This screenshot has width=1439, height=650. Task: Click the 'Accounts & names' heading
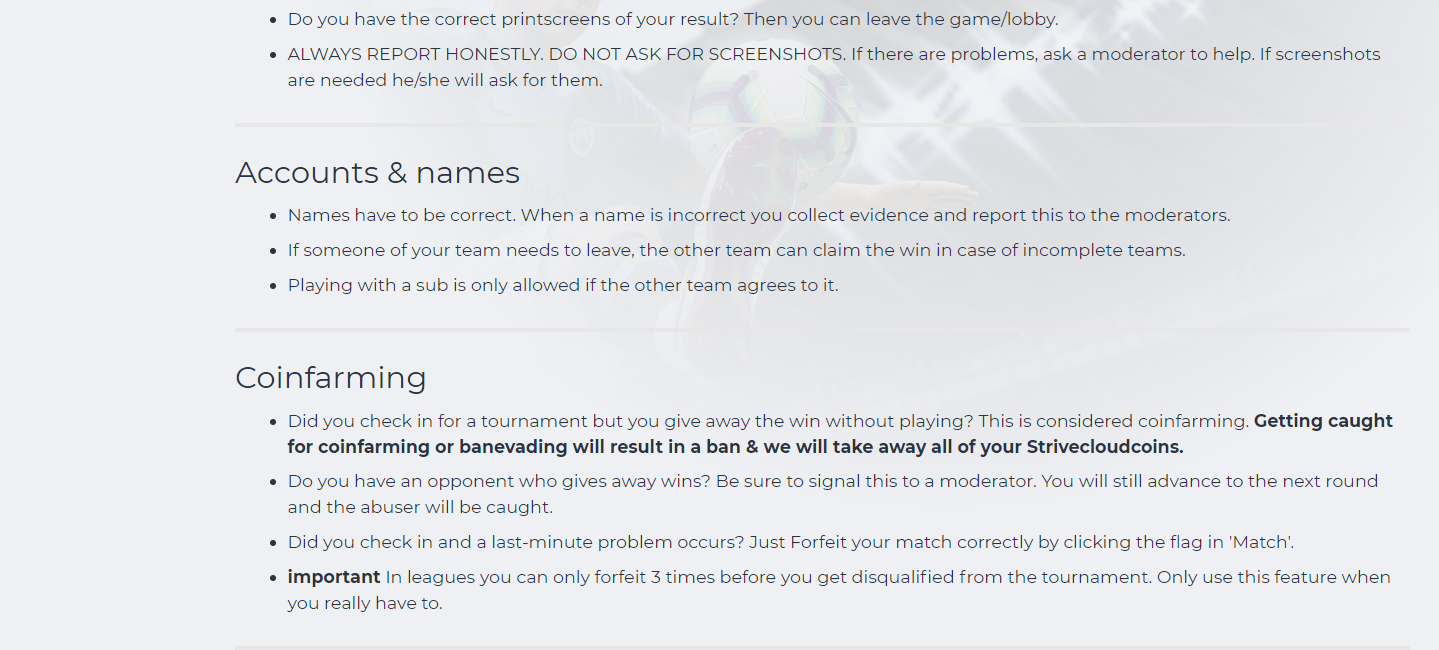[x=377, y=173]
